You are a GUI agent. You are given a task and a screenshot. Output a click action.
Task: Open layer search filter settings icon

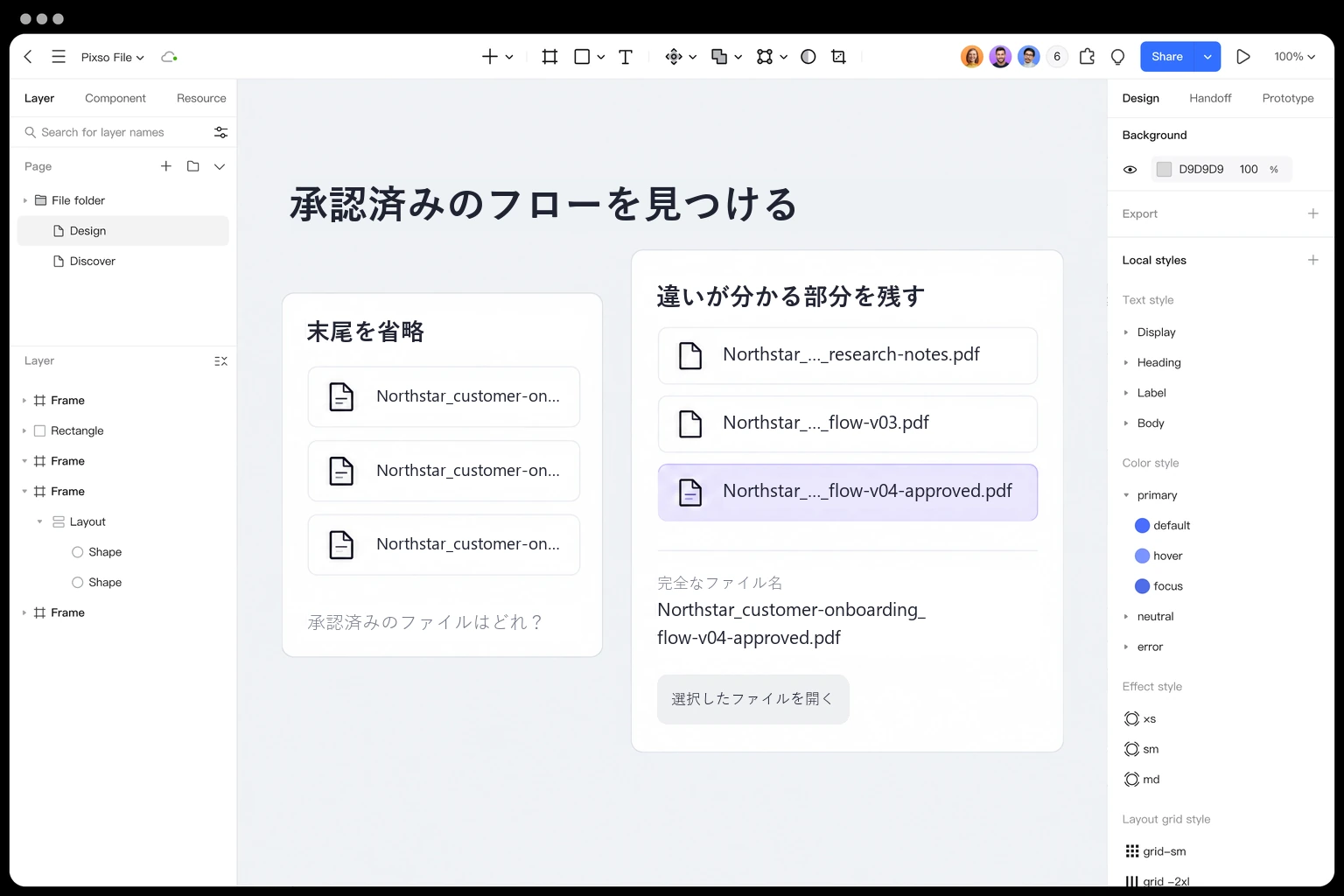tap(220, 132)
